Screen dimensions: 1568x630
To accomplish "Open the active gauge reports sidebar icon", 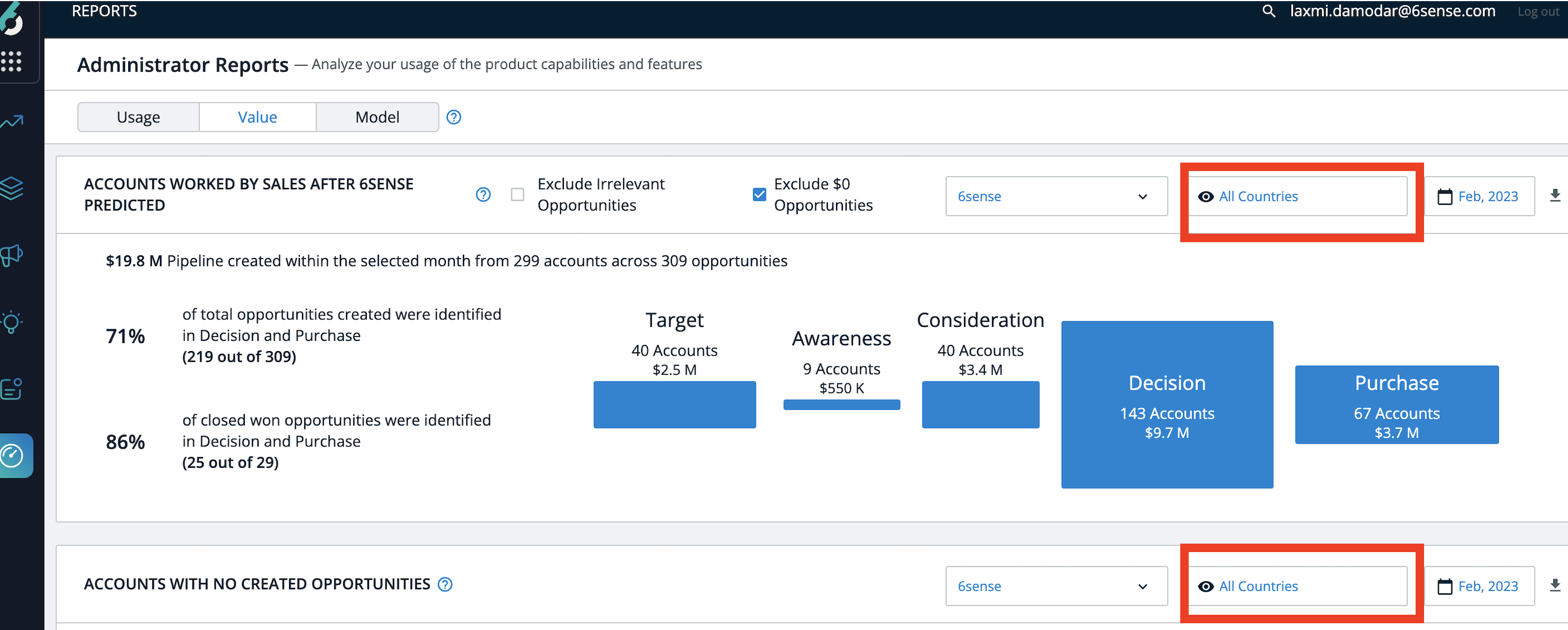I will point(12,456).
